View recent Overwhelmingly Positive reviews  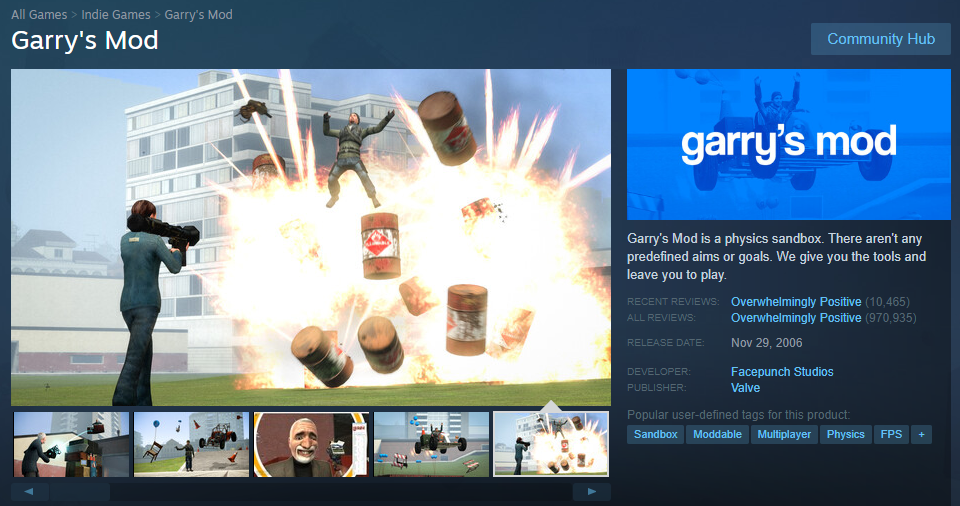pyautogui.click(x=796, y=302)
